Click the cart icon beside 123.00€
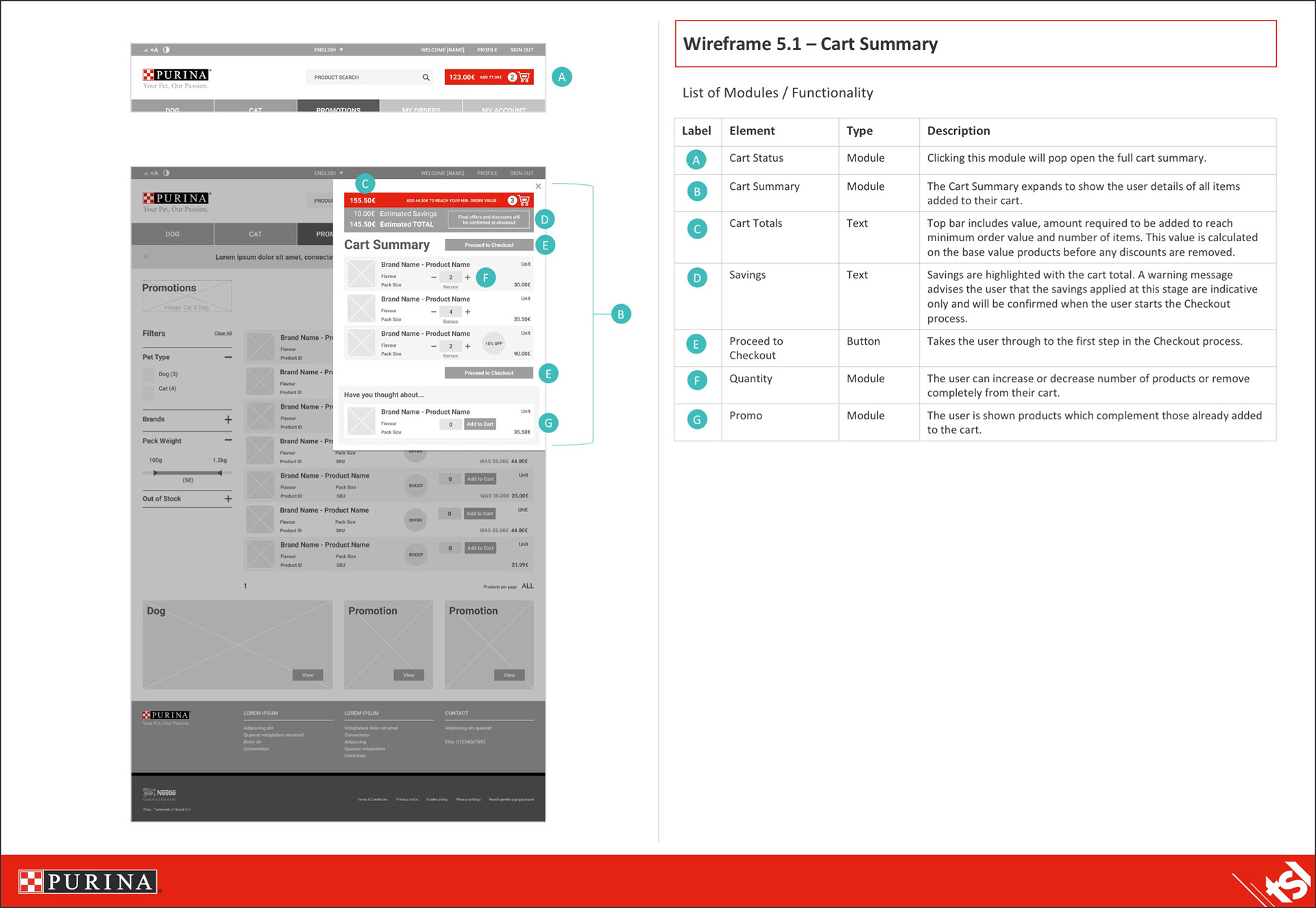Image resolution: width=1316 pixels, height=908 pixels. (524, 77)
